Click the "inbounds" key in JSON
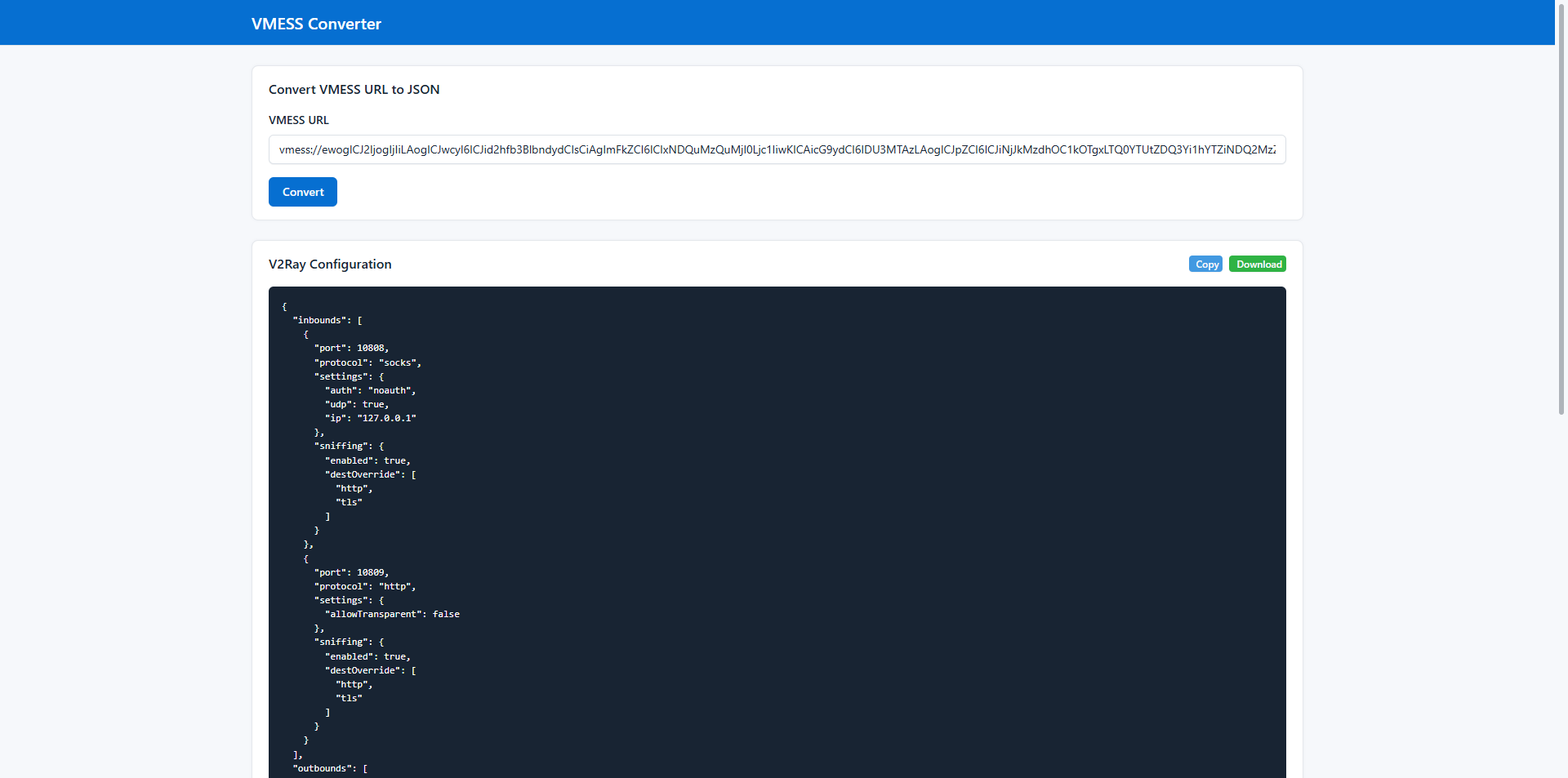 pyautogui.click(x=319, y=320)
